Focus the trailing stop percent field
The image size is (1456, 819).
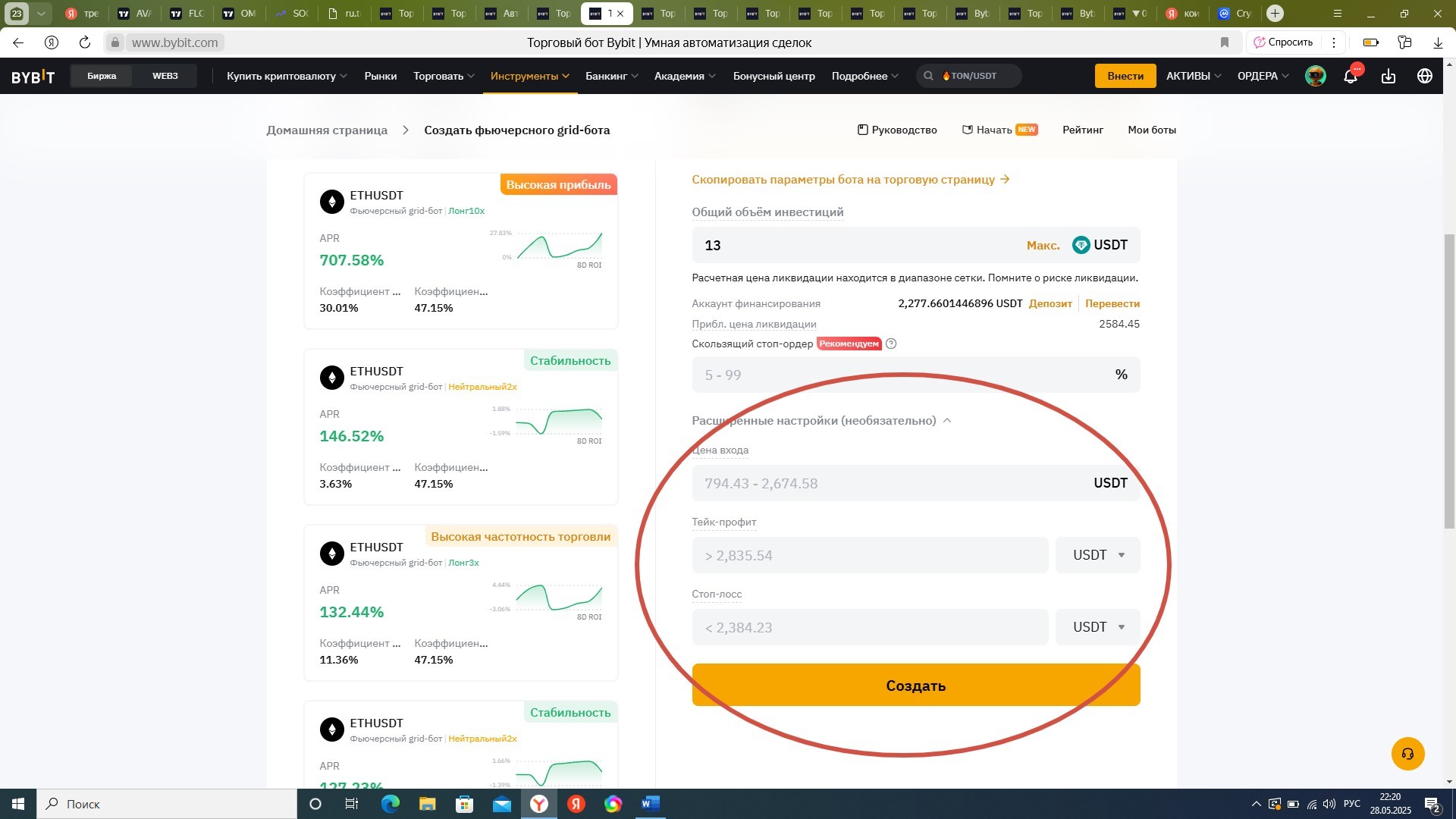(915, 375)
